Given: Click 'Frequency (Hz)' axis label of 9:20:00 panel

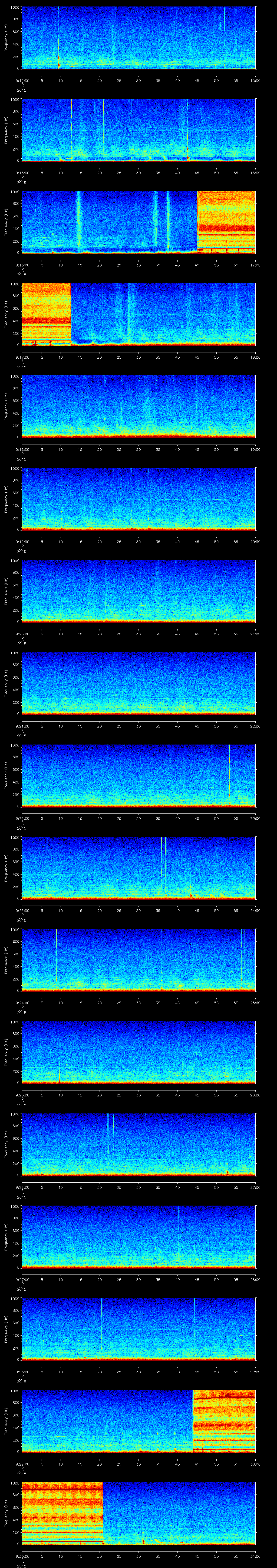Looking at the screenshot, I should click(7, 591).
